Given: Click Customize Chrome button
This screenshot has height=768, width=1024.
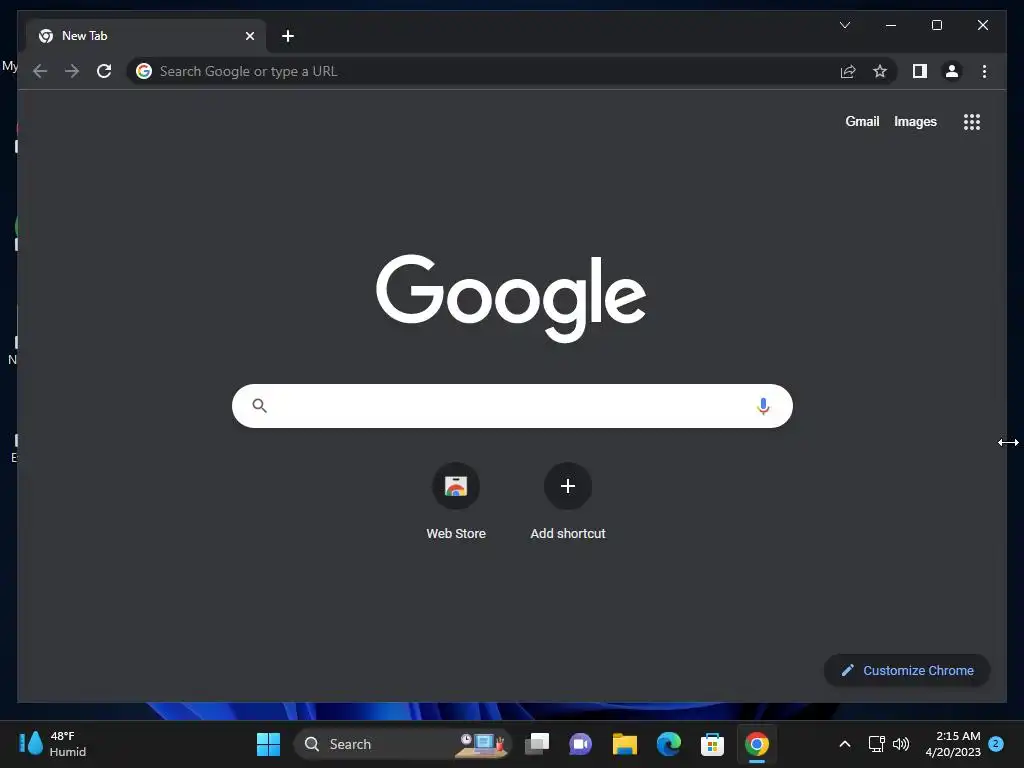Looking at the screenshot, I should coord(907,670).
